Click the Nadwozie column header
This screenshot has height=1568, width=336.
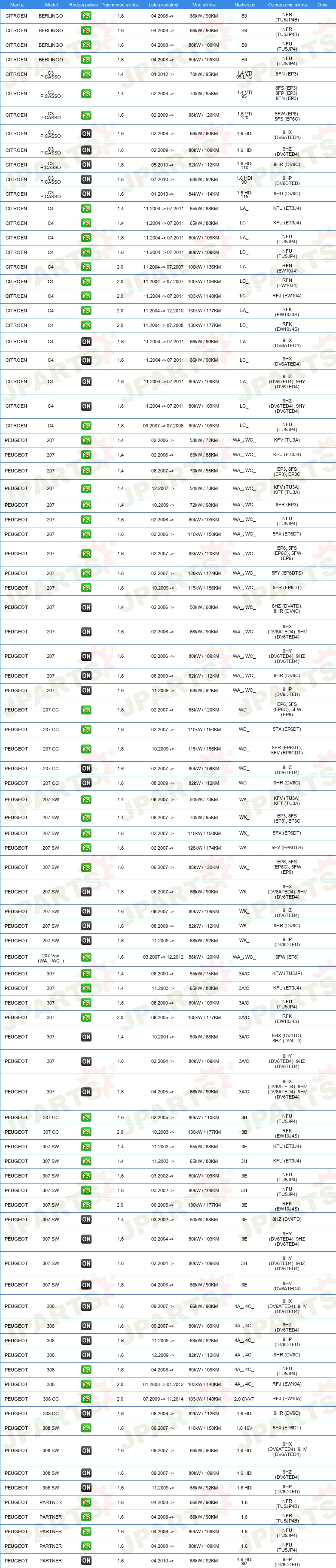pyautogui.click(x=244, y=5)
